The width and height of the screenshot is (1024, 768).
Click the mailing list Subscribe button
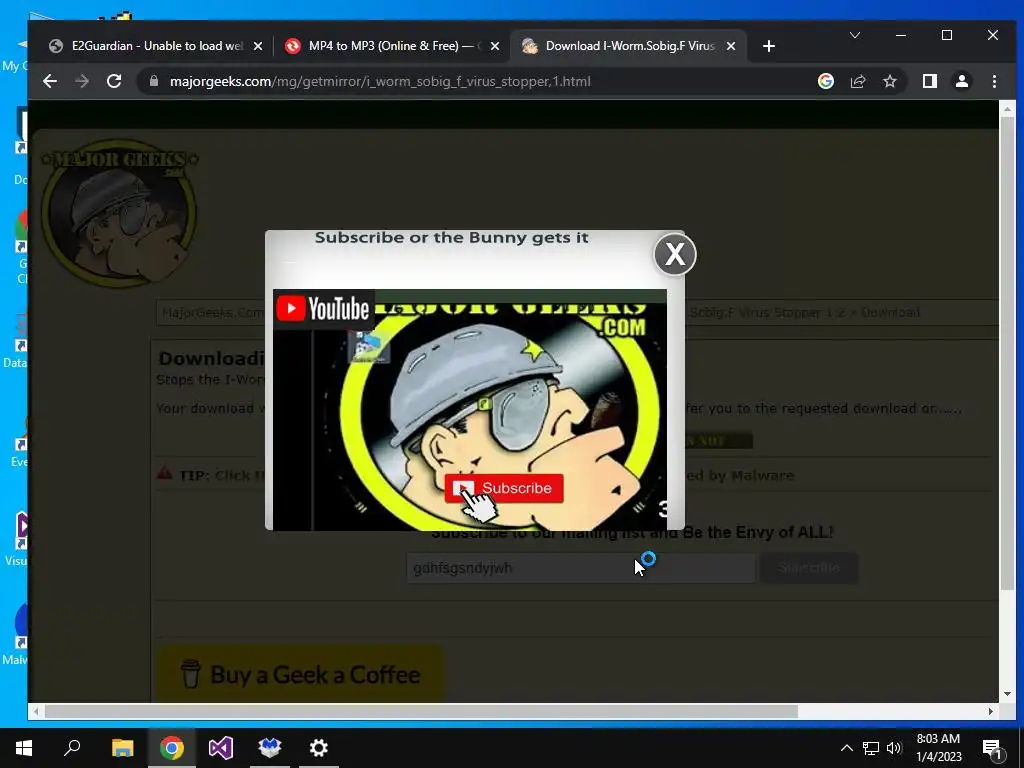[809, 568]
